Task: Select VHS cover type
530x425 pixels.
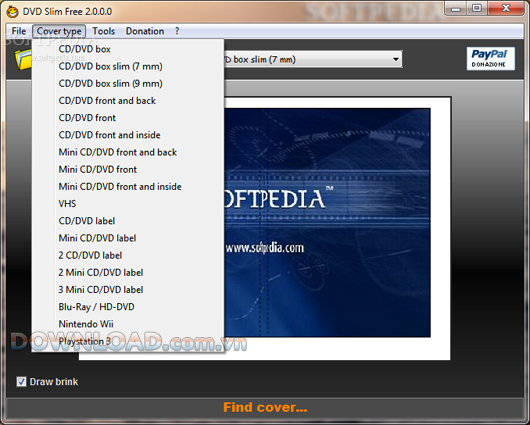Action: pyautogui.click(x=128, y=204)
